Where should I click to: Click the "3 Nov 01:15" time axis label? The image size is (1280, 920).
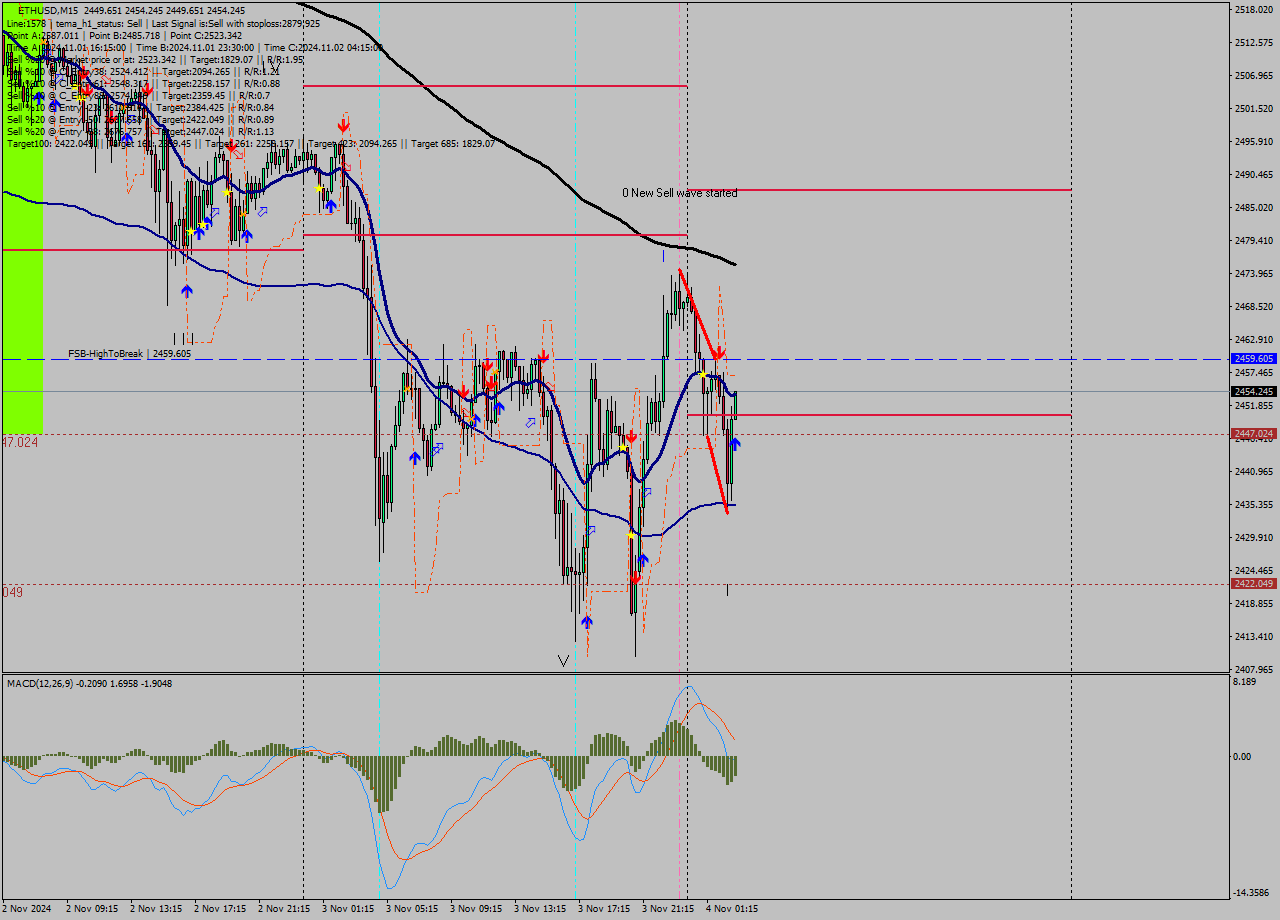point(348,909)
